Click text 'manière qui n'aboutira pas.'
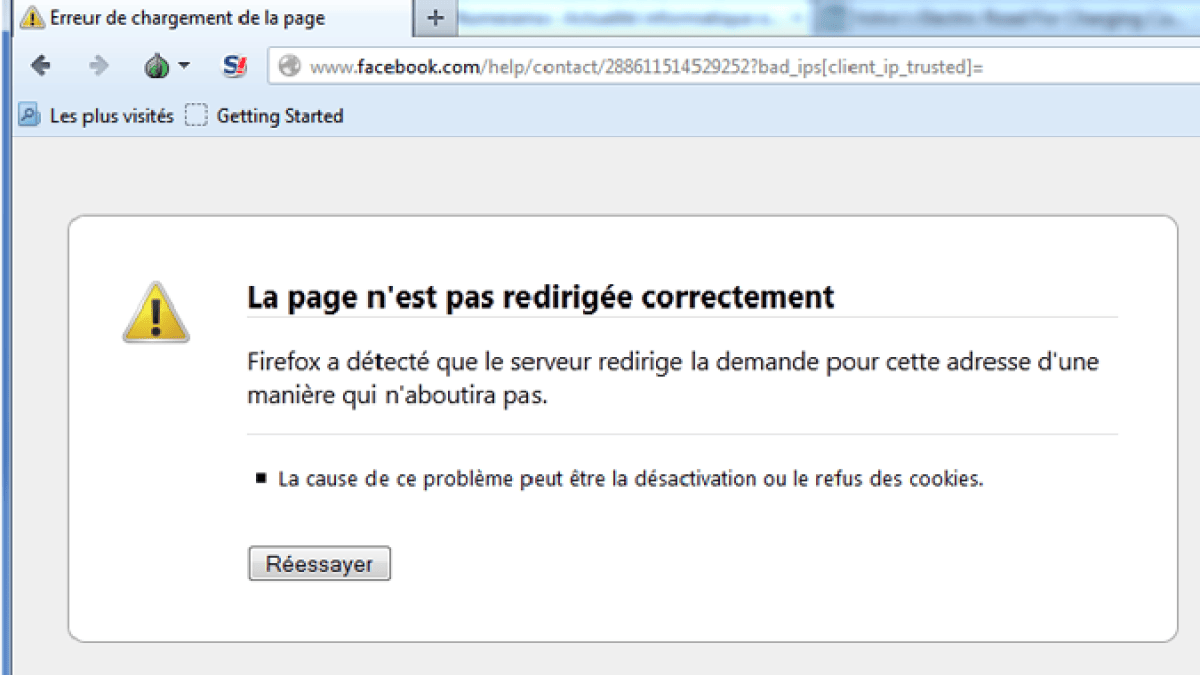This screenshot has width=1200, height=675. [x=398, y=396]
